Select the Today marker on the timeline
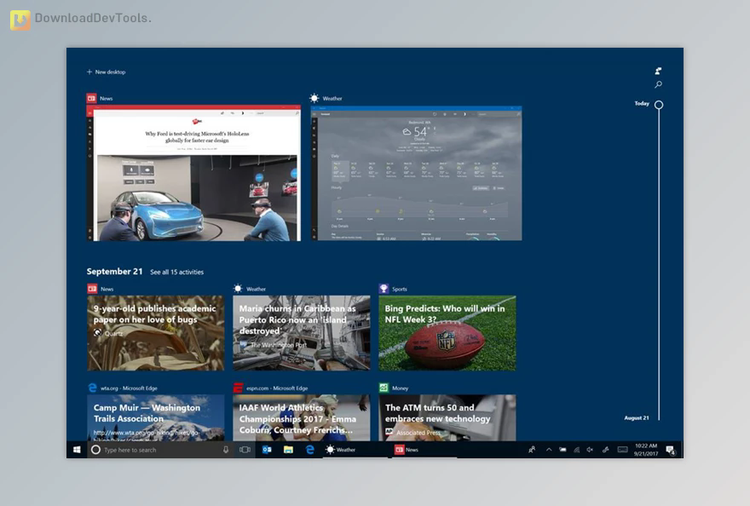This screenshot has height=506, width=750. (x=658, y=104)
